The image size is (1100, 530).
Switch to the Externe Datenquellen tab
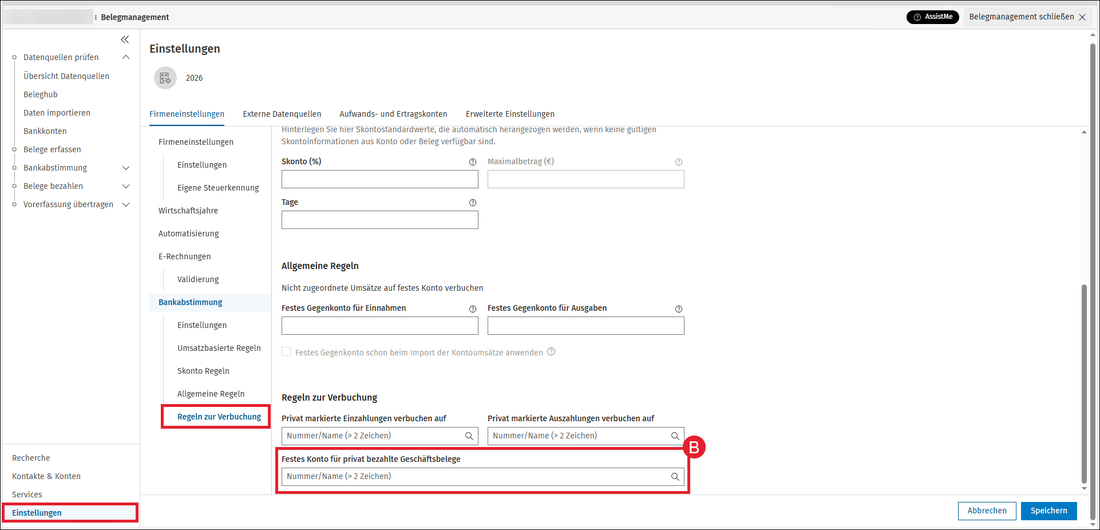click(x=282, y=113)
